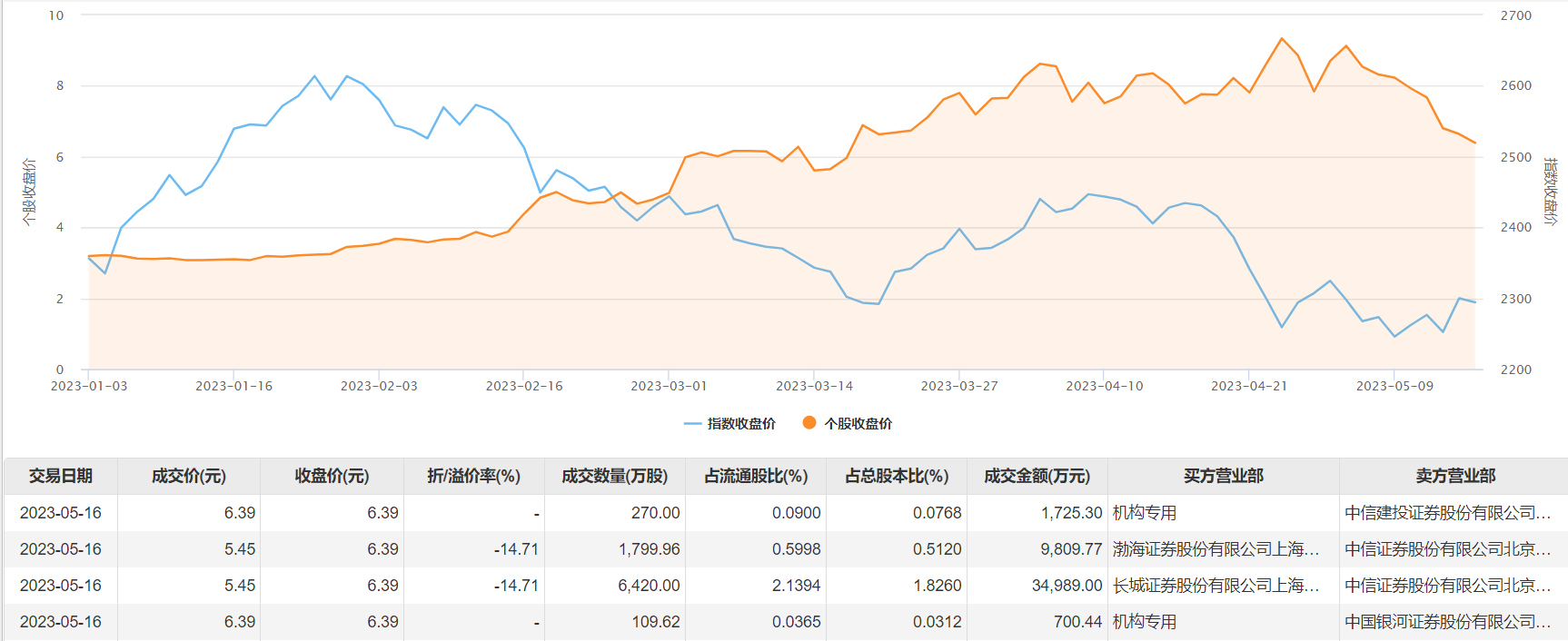Click the 买方营业部 column header
The height and width of the screenshot is (641, 1568).
[x=1223, y=476]
